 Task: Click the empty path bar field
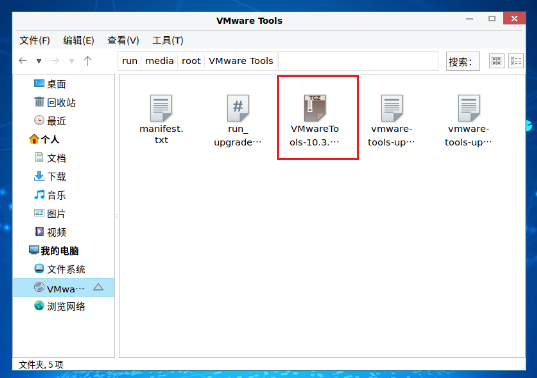pos(358,61)
